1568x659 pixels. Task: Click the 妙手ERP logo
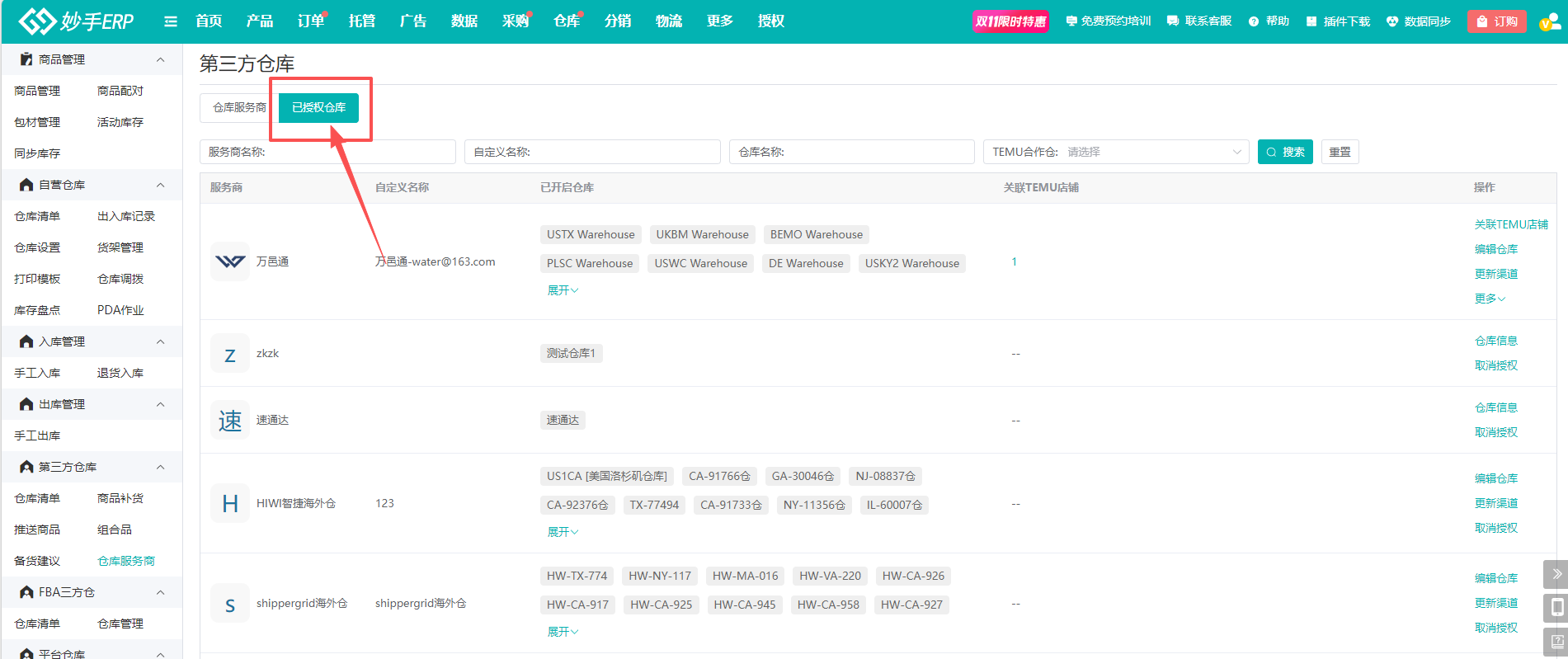click(x=76, y=21)
